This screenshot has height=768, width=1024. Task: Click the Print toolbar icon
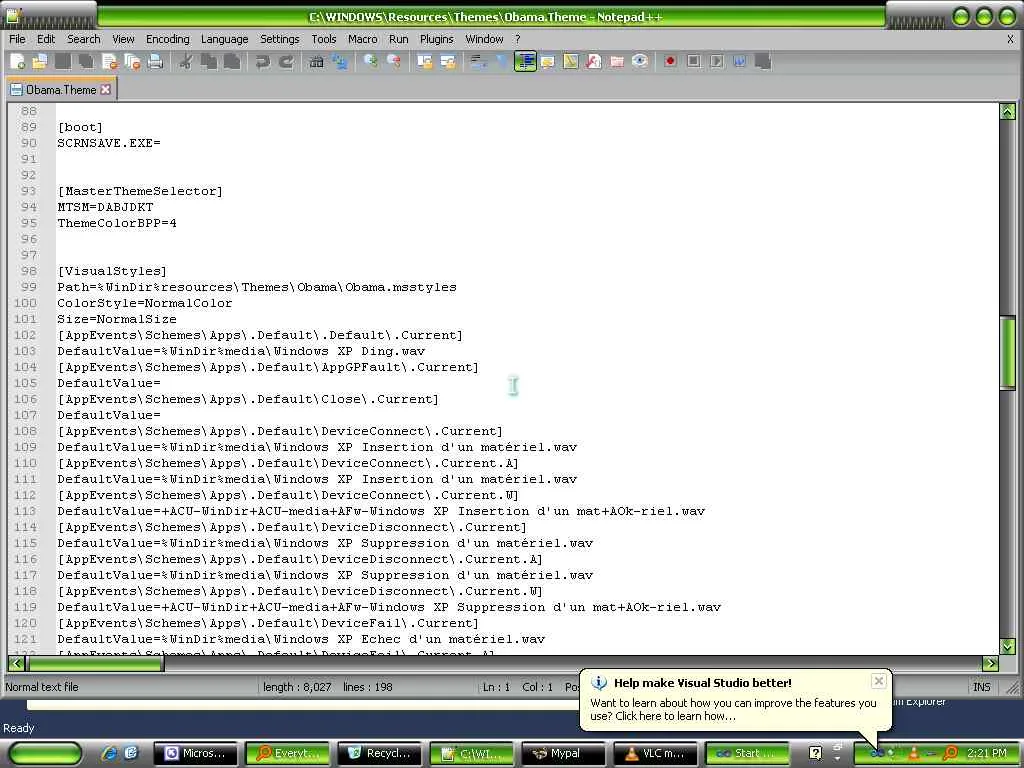[155, 61]
